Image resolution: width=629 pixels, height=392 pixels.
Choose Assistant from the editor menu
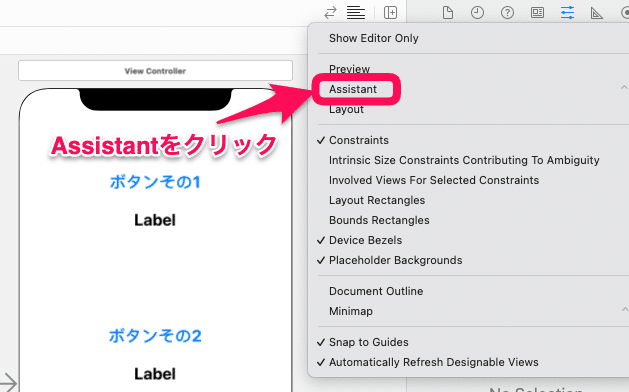[353, 89]
